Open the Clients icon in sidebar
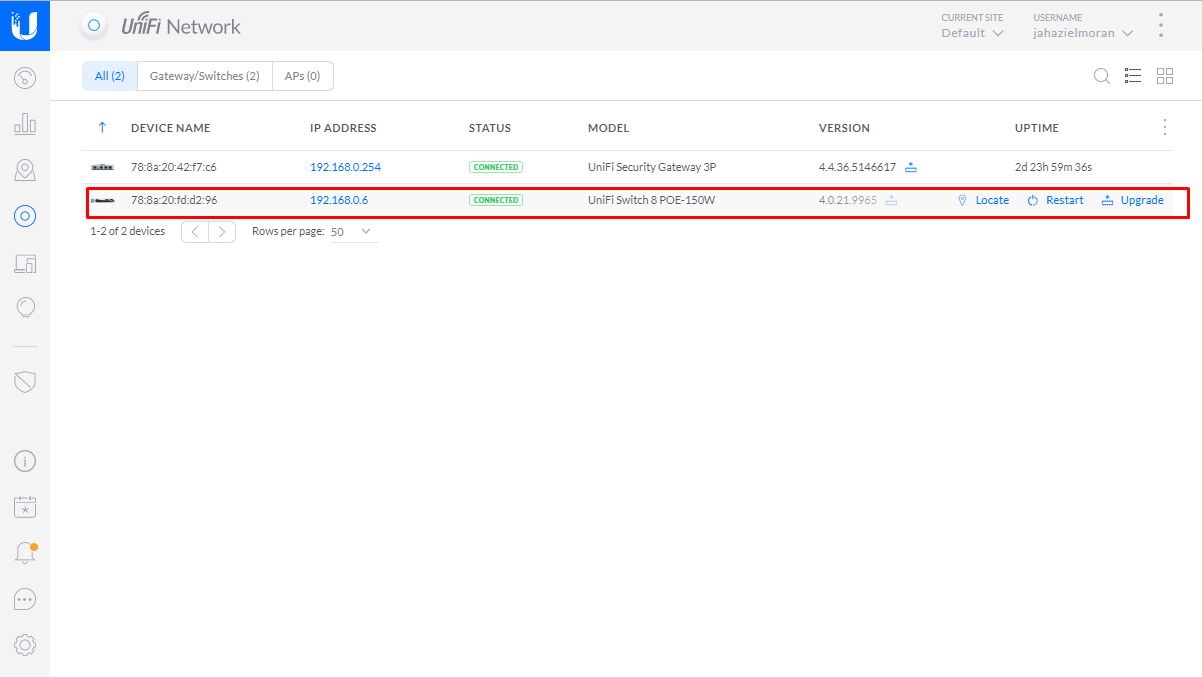This screenshot has height=677, width=1202. pyautogui.click(x=25, y=263)
